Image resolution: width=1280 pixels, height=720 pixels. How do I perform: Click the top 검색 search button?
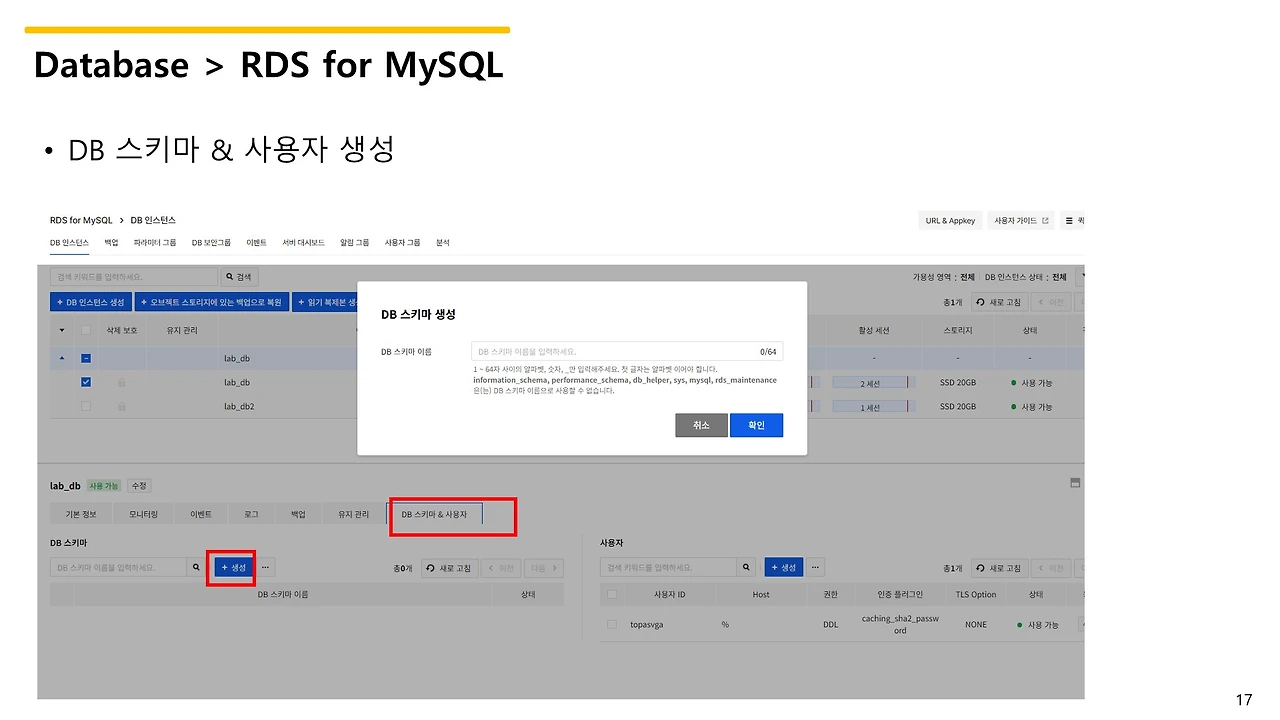pos(241,276)
